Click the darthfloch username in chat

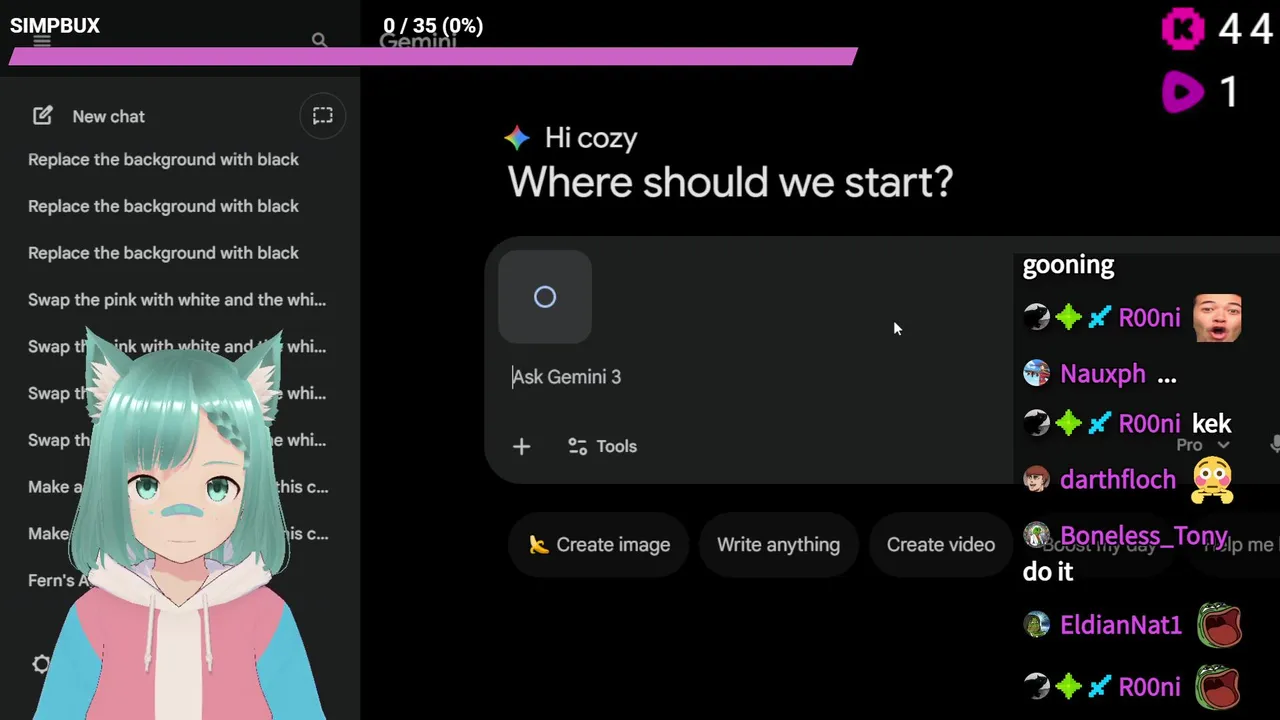1118,480
